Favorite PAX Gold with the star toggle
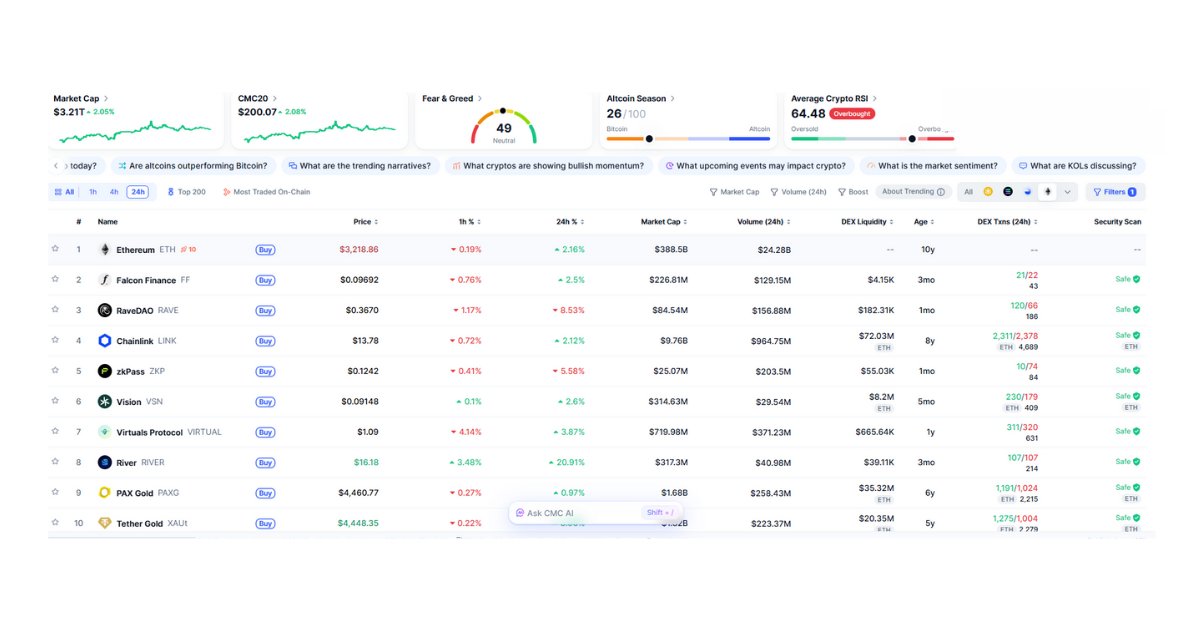 (x=56, y=492)
